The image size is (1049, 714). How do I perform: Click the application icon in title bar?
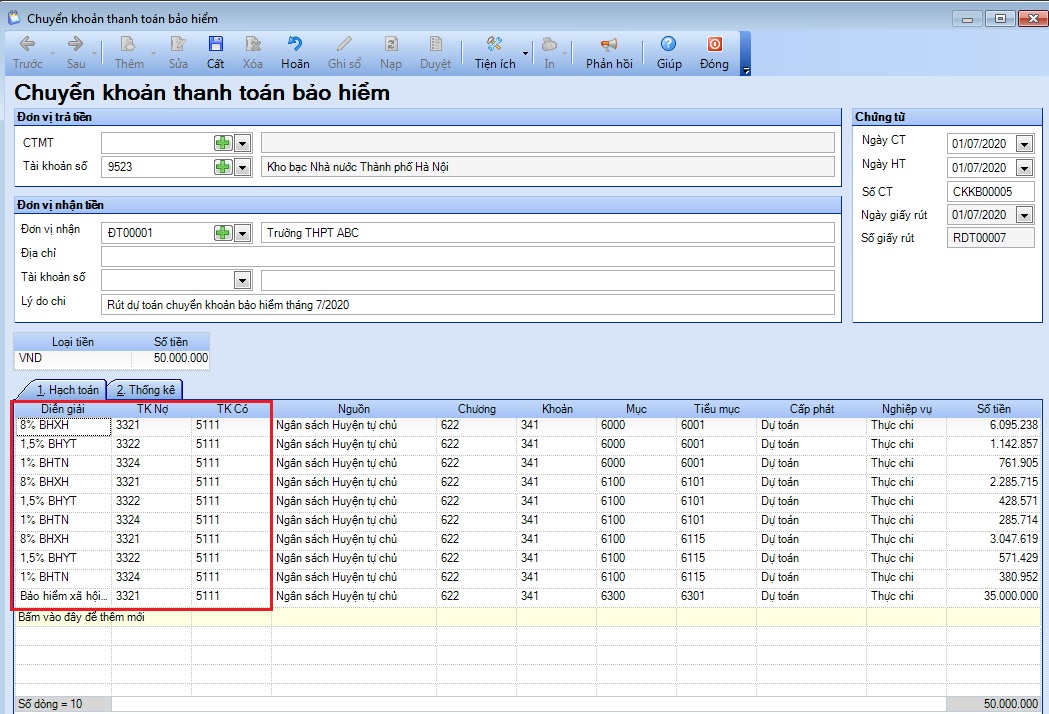click(x=14, y=17)
